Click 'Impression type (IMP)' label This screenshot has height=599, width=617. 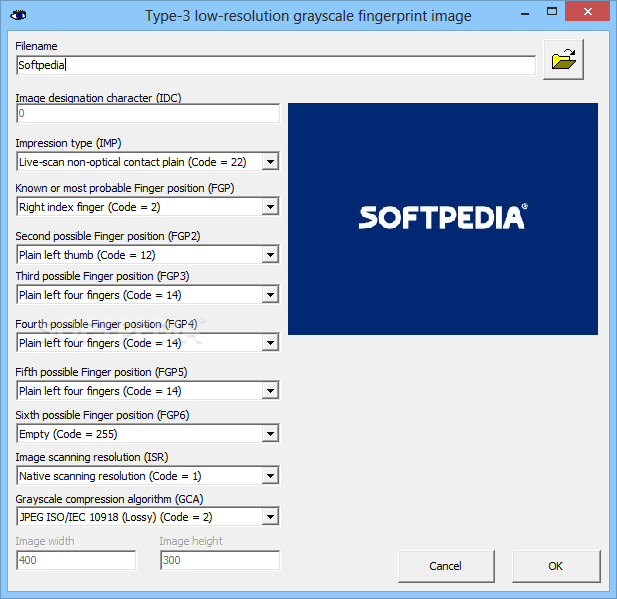click(68, 143)
